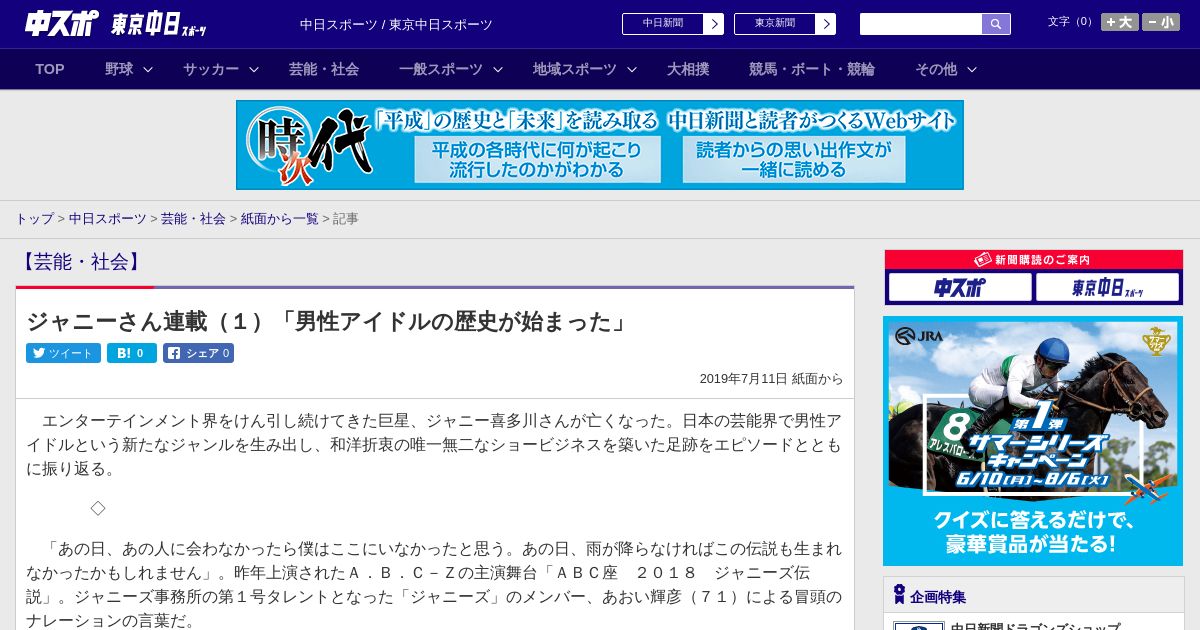Click the 【芸能・社会】 category heading
Viewport: 1200px width, 630px height.
coord(83,262)
